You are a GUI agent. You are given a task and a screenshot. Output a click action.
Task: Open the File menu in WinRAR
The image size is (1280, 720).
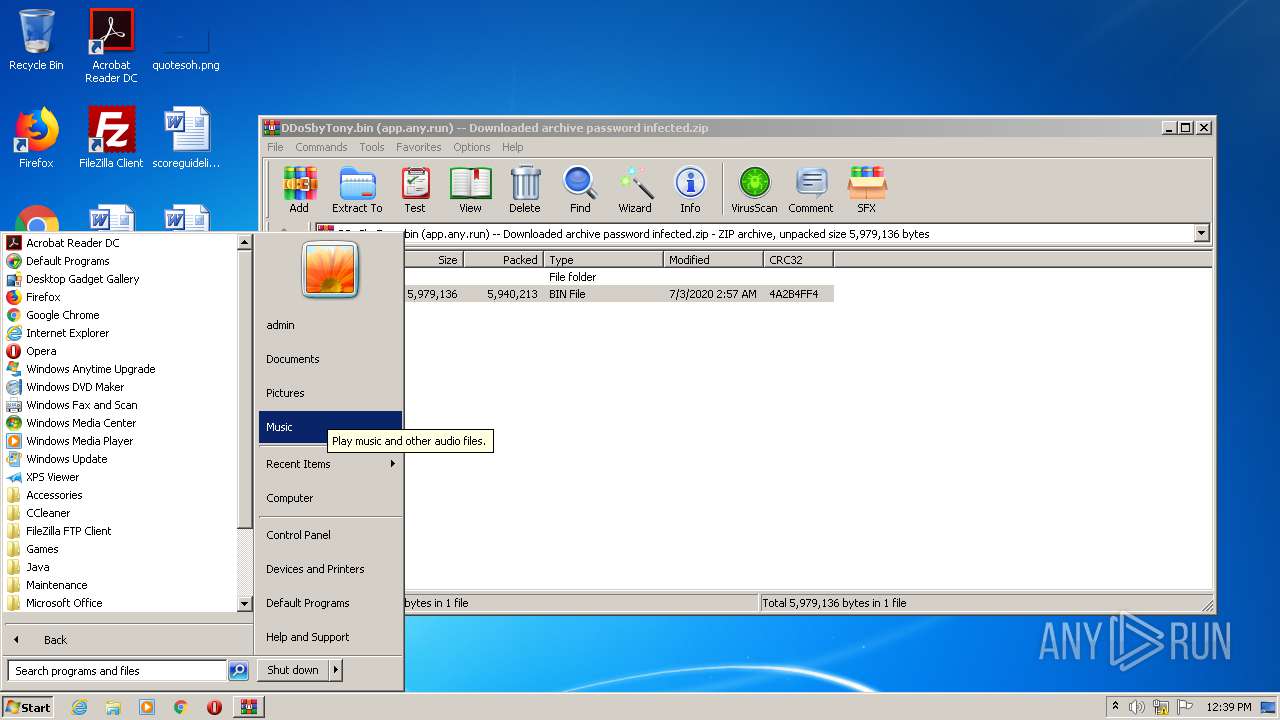(x=275, y=147)
